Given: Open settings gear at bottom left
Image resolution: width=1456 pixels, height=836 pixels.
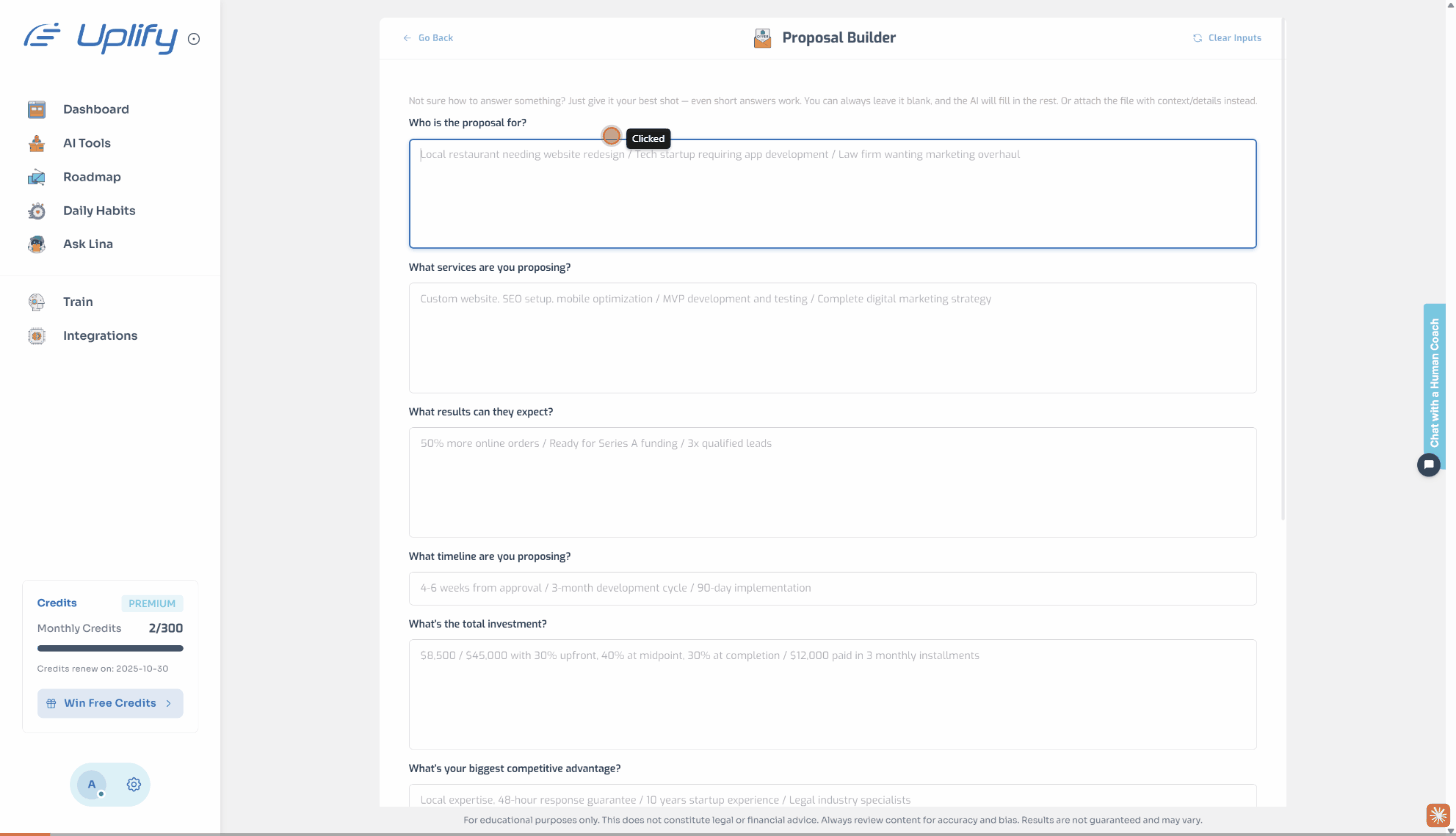Looking at the screenshot, I should [133, 785].
